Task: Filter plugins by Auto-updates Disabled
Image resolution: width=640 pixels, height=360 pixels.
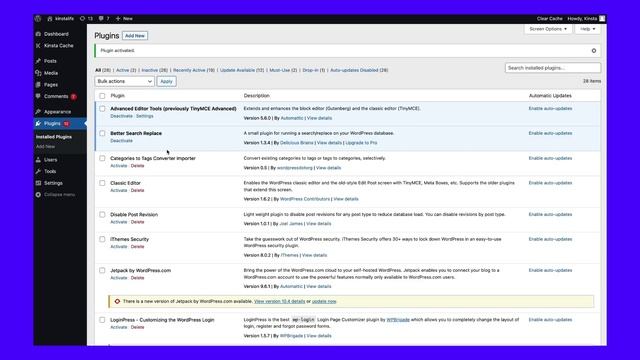Action: (x=359, y=70)
